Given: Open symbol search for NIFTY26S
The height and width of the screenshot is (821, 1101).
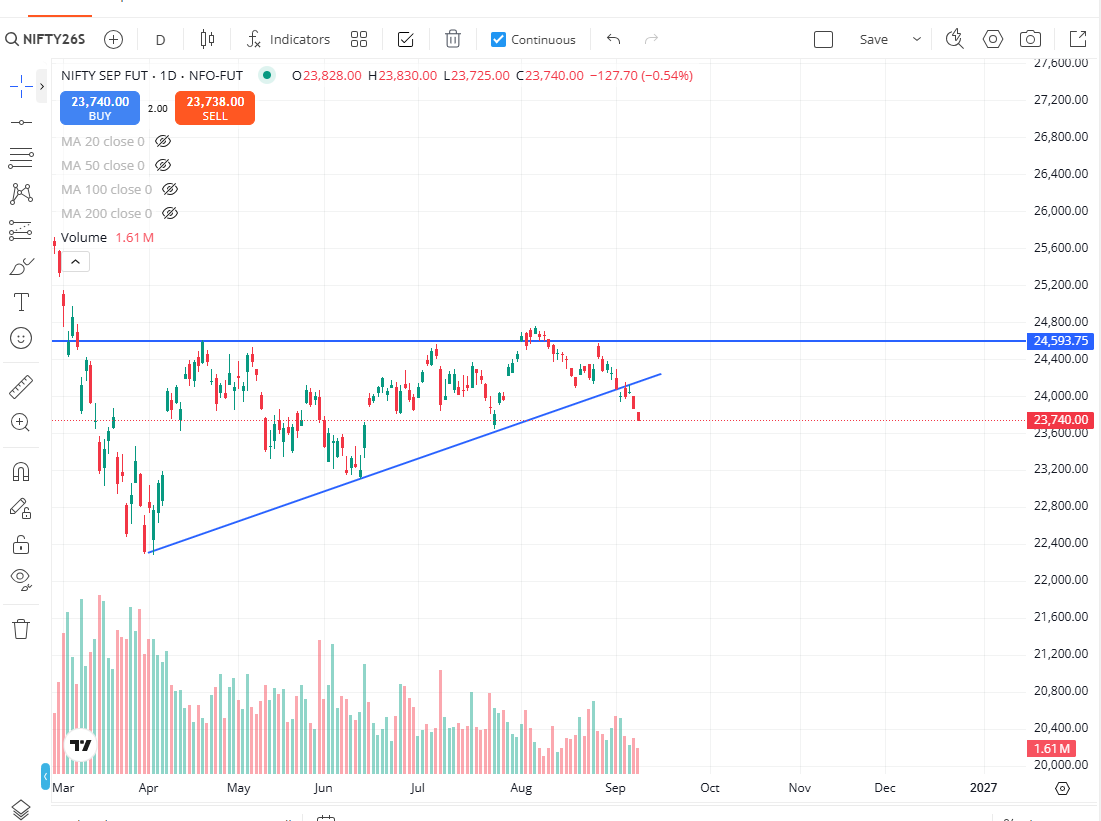Looking at the screenshot, I should pyautogui.click(x=46, y=39).
